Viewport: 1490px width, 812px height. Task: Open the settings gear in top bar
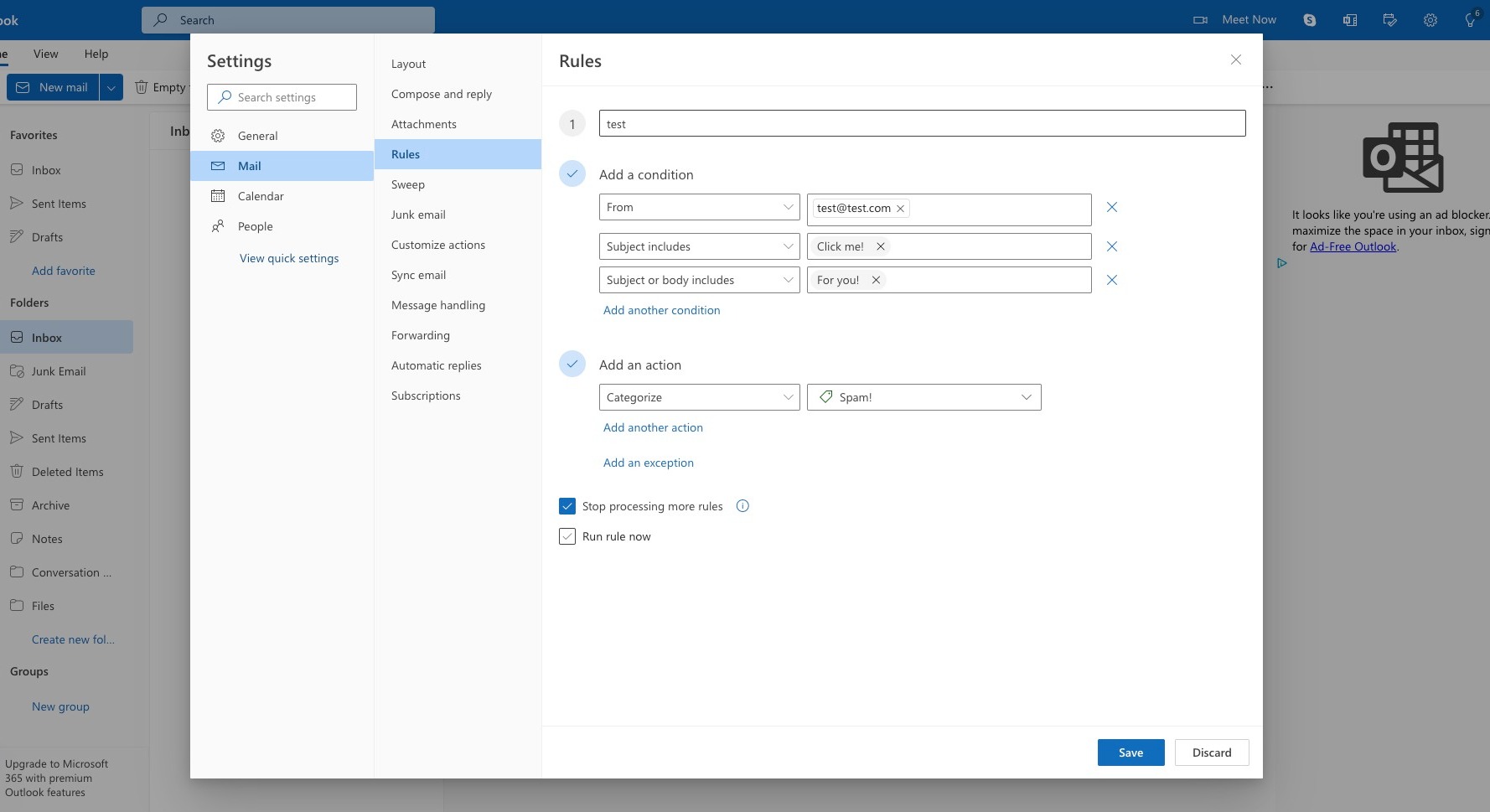pos(1430,20)
